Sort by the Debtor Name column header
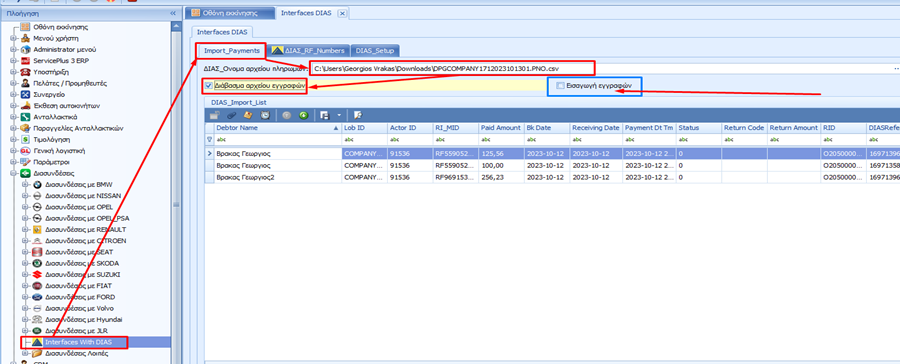 (277, 127)
